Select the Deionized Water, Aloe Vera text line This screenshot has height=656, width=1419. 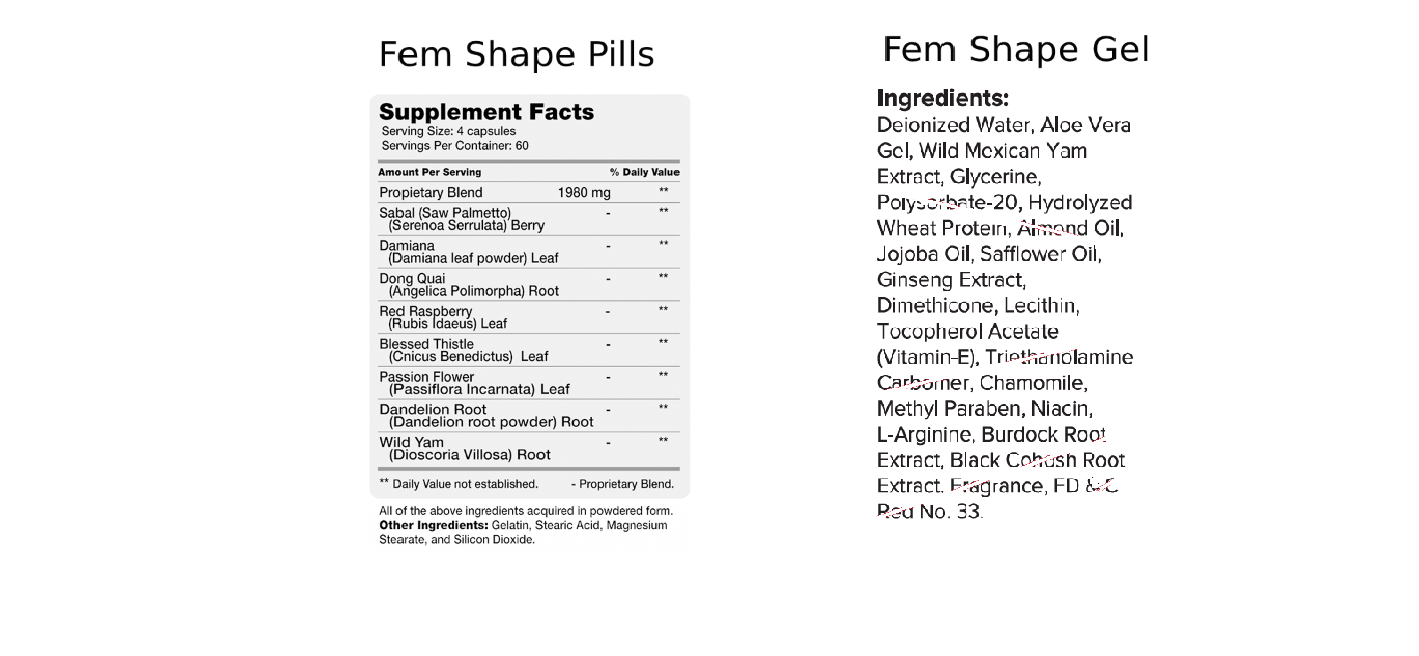click(x=1004, y=125)
